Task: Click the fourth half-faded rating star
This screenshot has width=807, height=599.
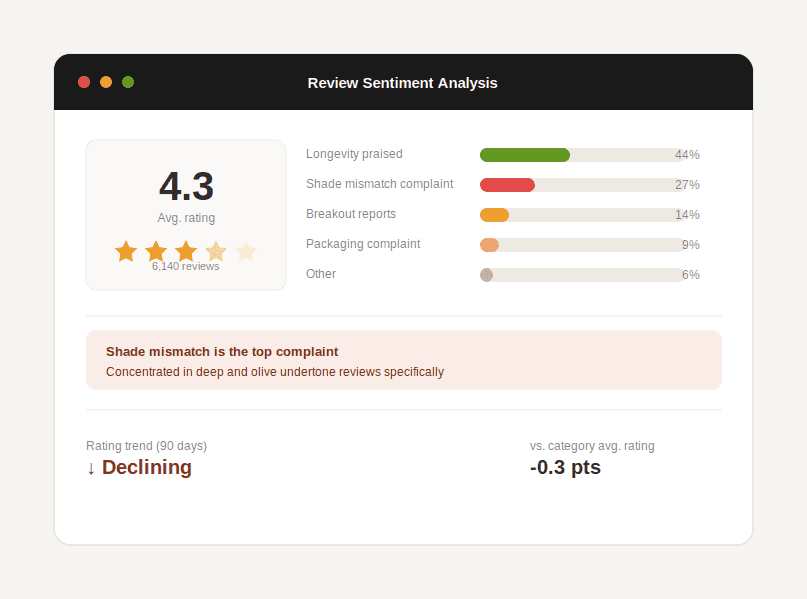Action: pyautogui.click(x=216, y=252)
